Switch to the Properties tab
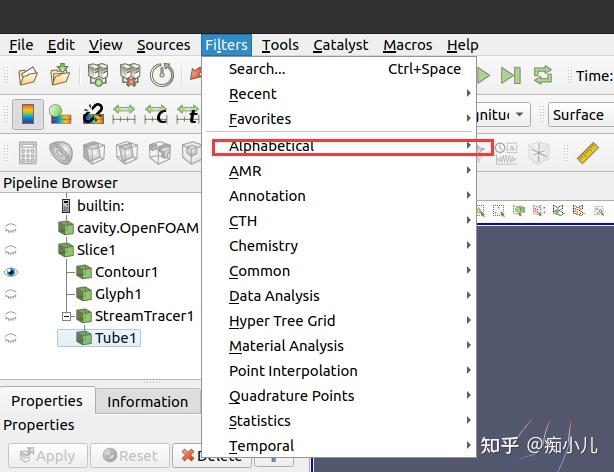This screenshot has width=614, height=472. pos(47,401)
